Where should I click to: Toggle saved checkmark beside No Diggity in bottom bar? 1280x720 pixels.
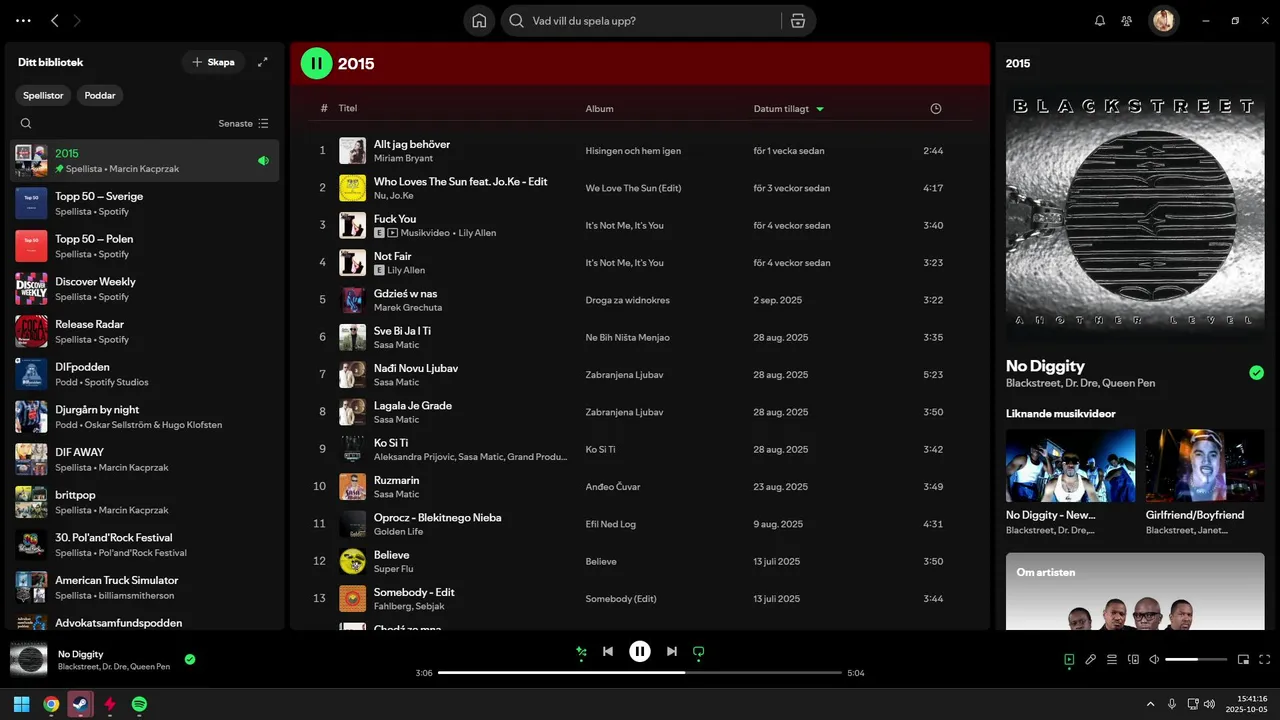pyautogui.click(x=190, y=660)
